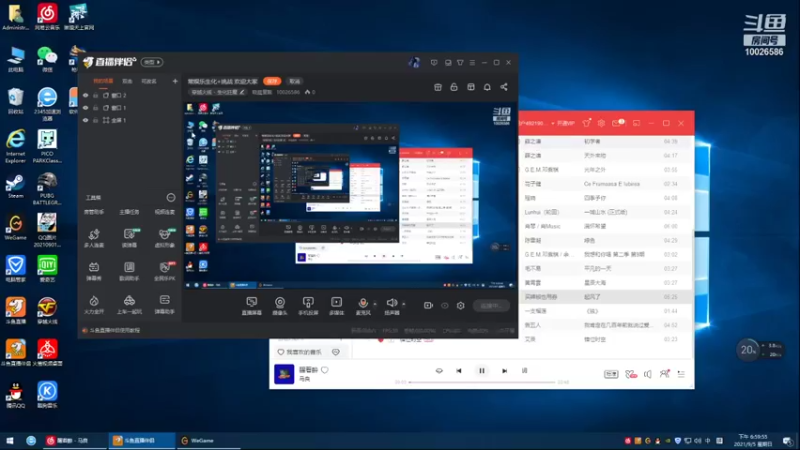The image size is (800, 450).
Task: Open the 多人连麦 tool
Action: (94, 238)
